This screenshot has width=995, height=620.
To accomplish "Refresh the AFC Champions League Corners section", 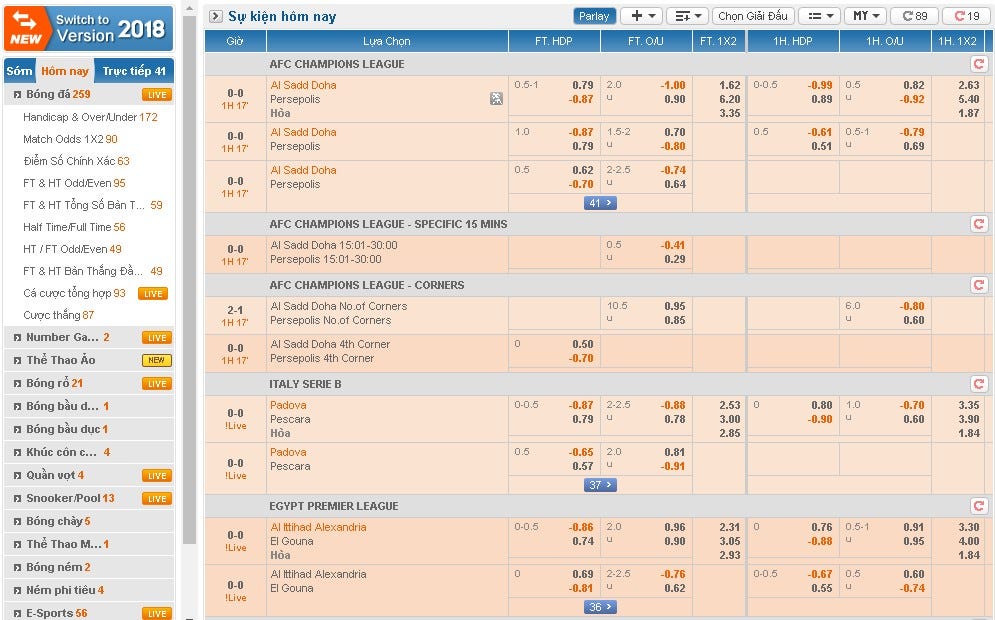I will pos(979,285).
